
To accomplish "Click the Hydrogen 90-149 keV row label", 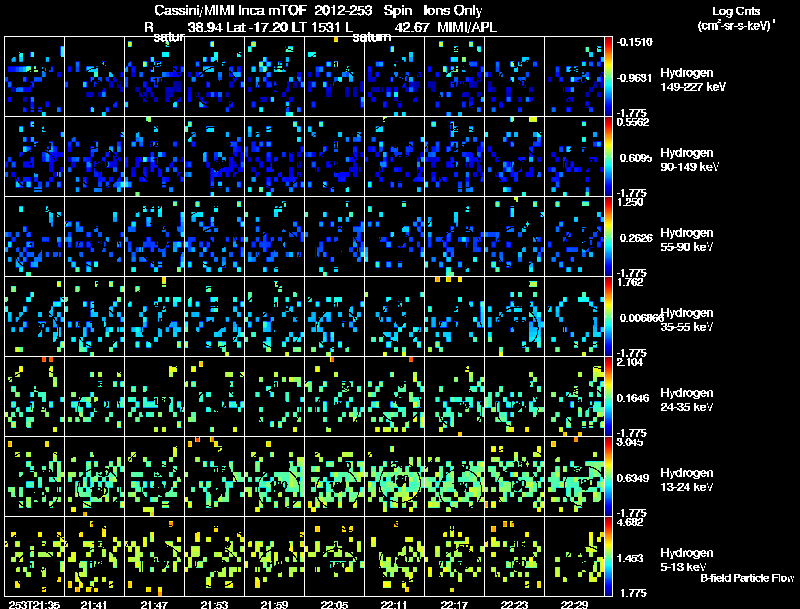I will (689, 160).
